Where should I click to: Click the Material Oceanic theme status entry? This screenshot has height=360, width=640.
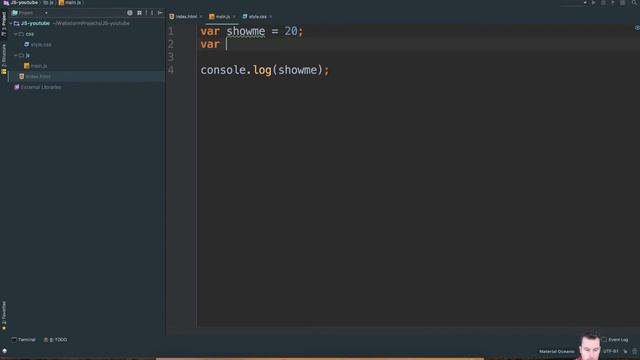coord(556,351)
